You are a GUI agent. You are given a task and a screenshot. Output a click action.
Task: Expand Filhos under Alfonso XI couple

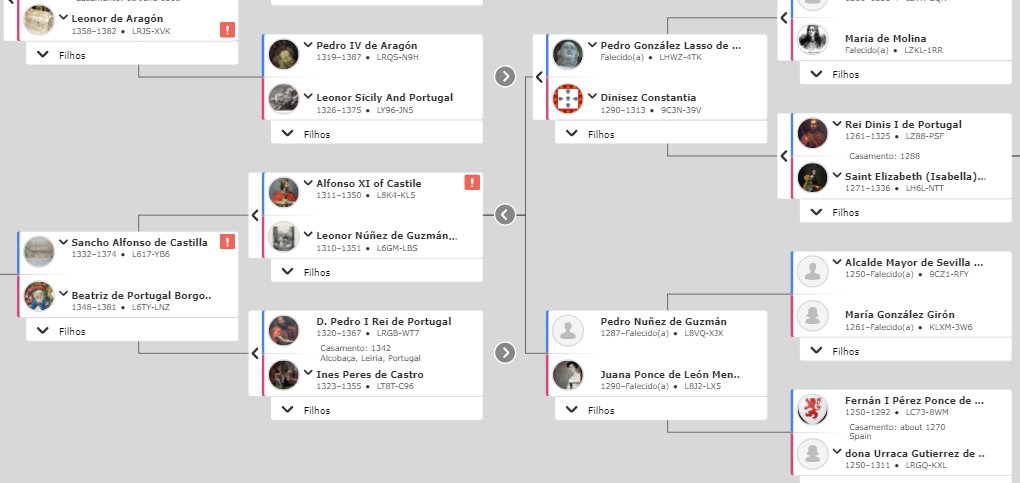pos(377,272)
